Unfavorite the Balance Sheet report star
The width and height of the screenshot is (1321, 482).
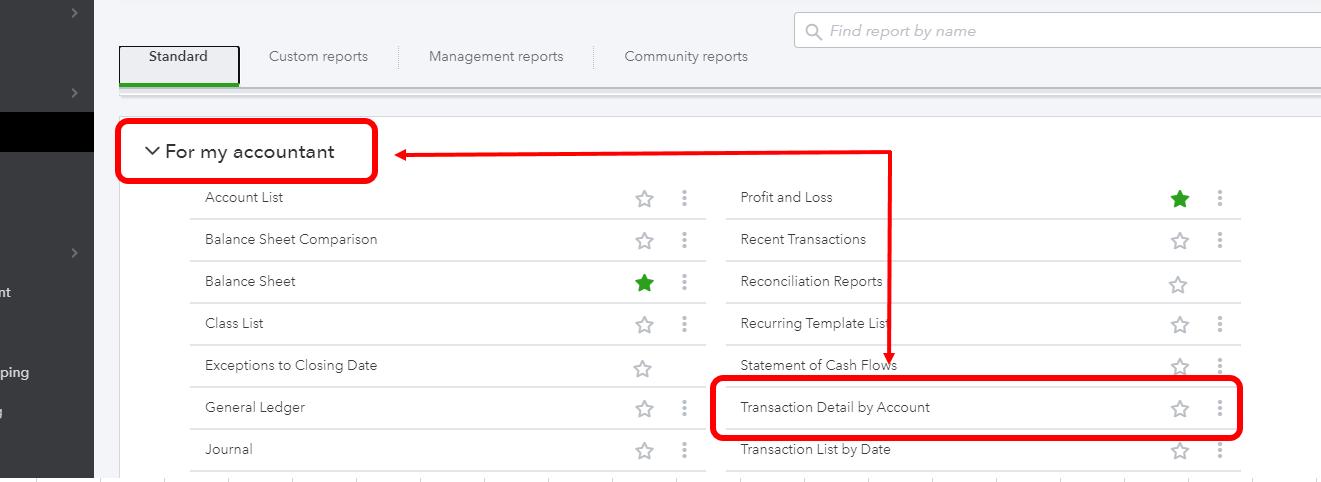coord(644,283)
